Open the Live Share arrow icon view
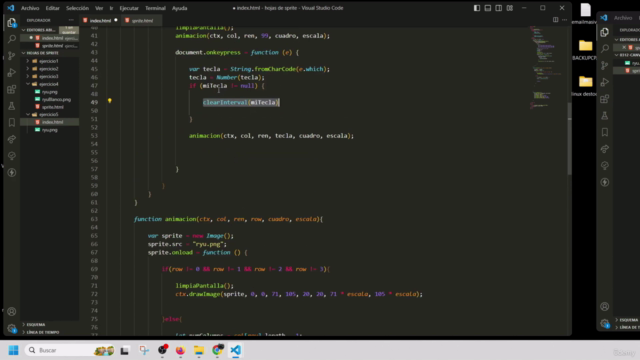Viewport: 640px width, 360px height. 11,139
